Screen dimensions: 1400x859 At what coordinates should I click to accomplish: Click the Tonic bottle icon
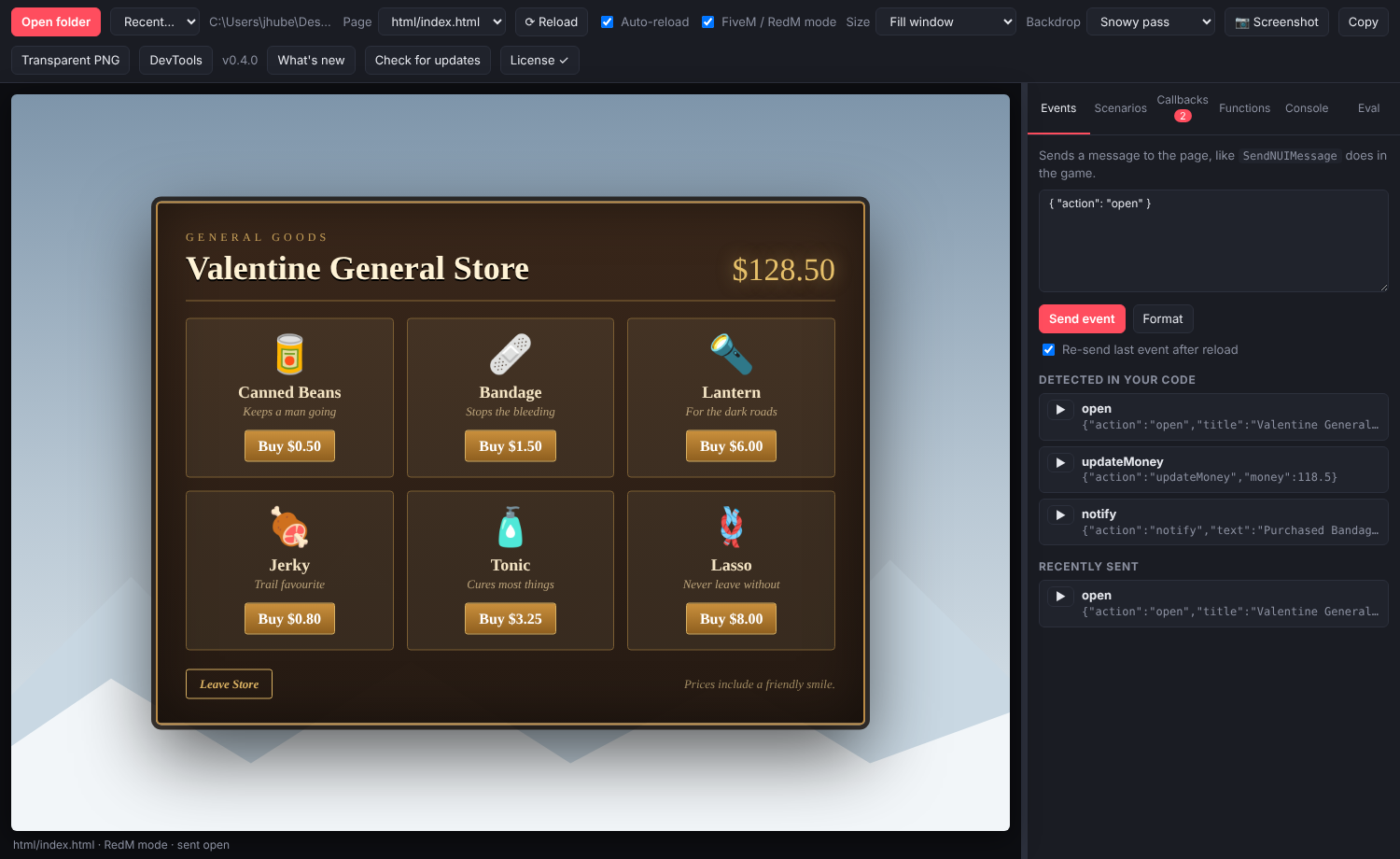511,528
